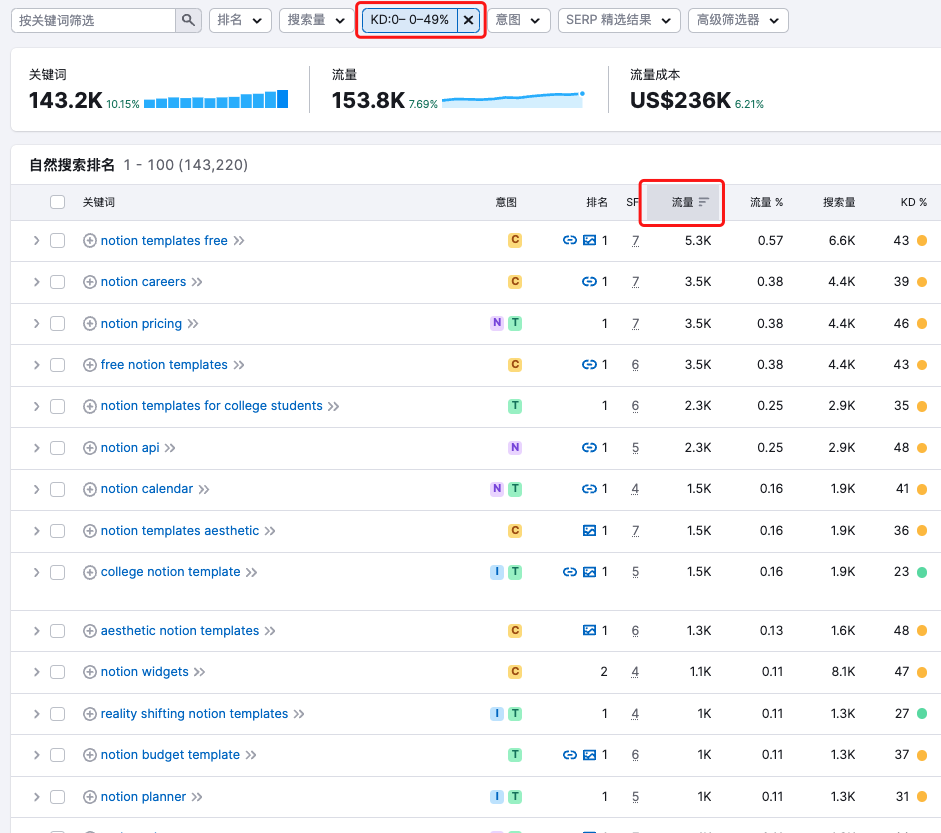Screen dimensions: 941x833
Task: Expand the notion api row details
Action: (36, 448)
